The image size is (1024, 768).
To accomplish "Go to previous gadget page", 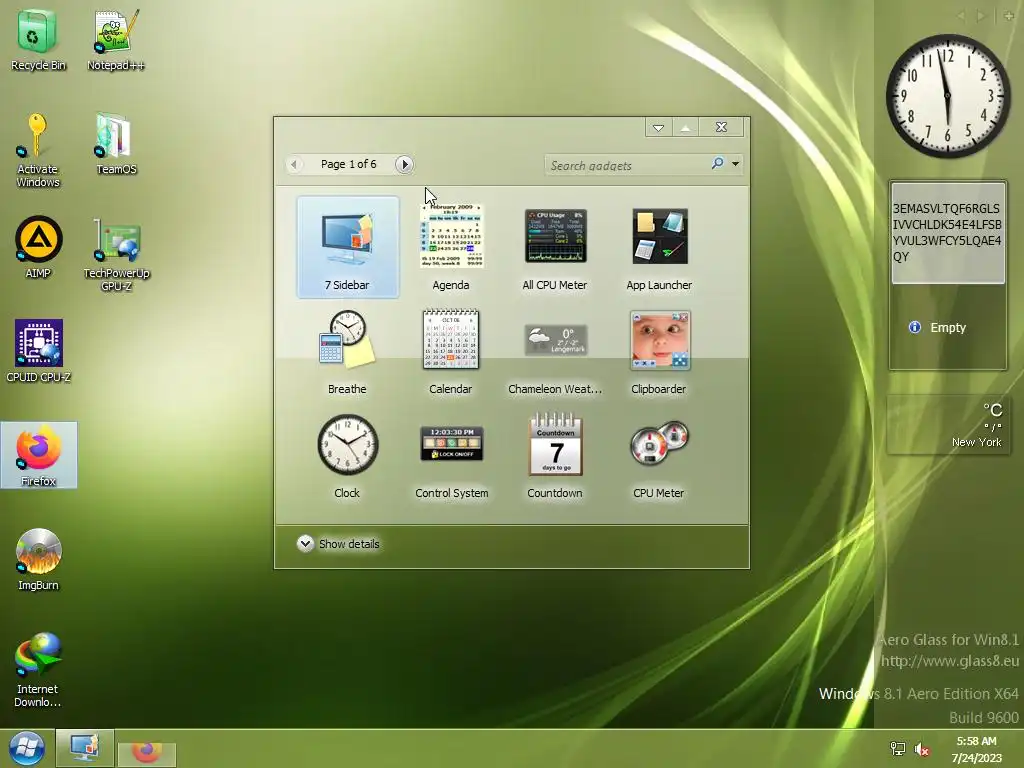I will pyautogui.click(x=295, y=164).
